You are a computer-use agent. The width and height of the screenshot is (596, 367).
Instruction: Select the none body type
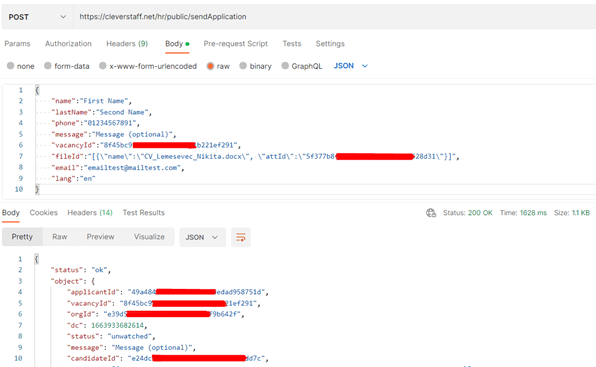point(21,66)
